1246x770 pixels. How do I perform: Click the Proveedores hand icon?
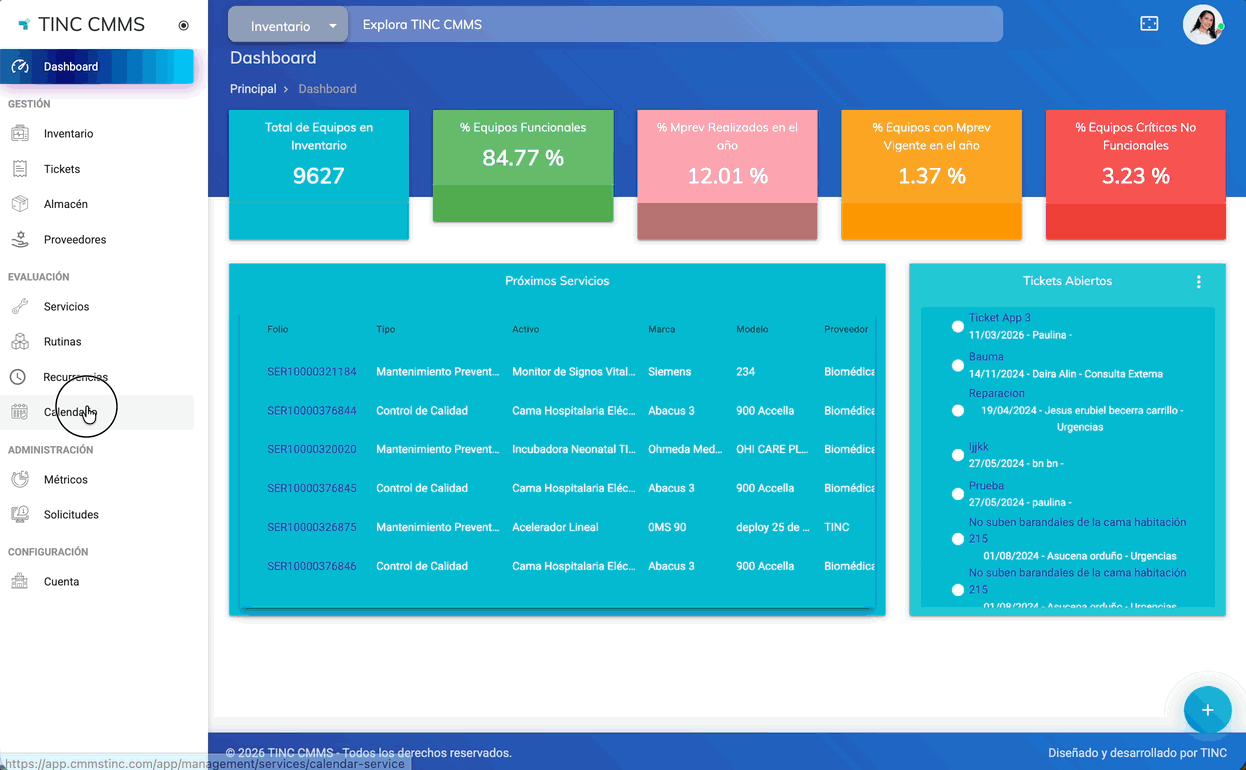point(20,240)
